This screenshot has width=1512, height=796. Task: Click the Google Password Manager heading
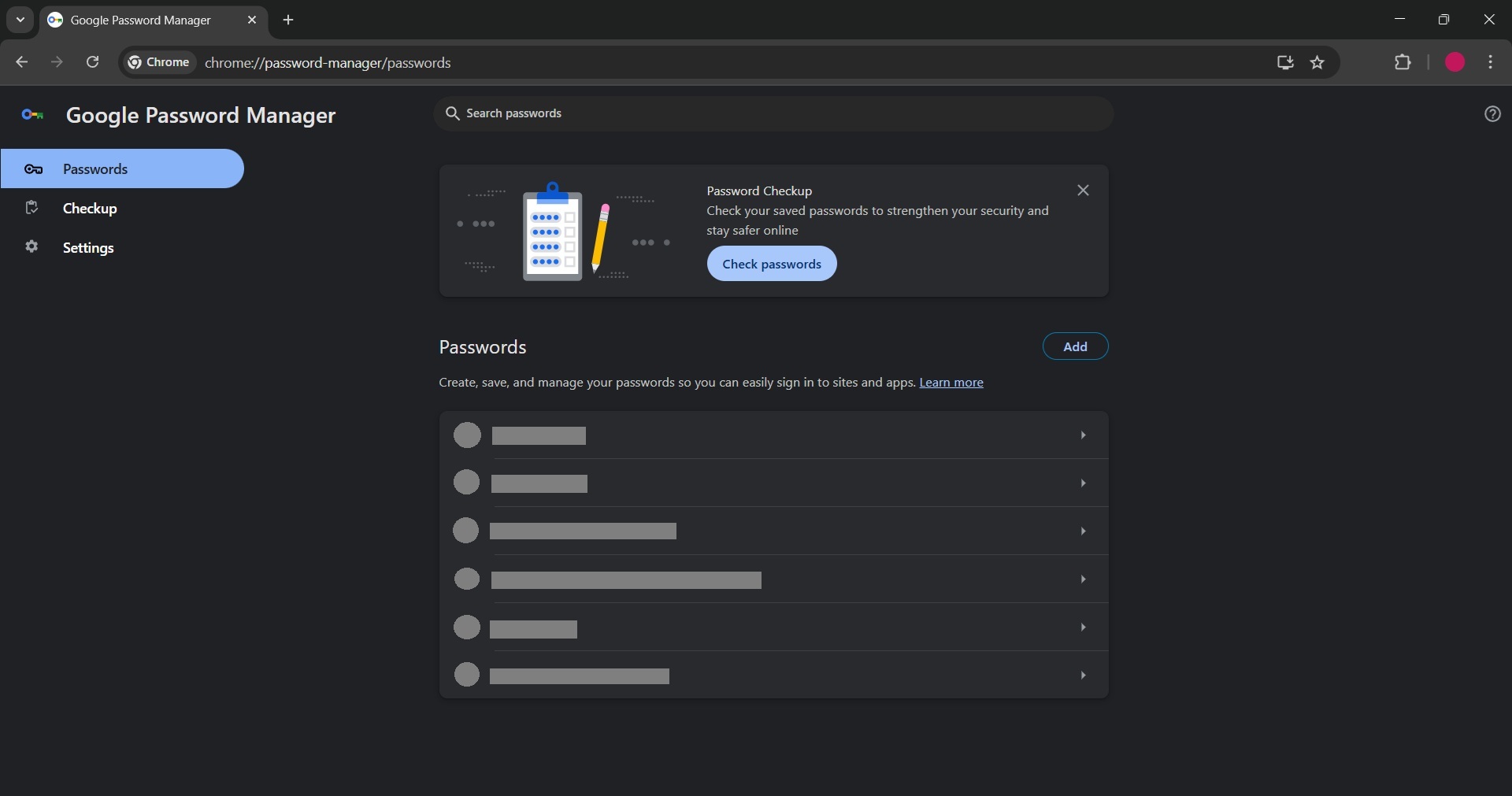201,116
